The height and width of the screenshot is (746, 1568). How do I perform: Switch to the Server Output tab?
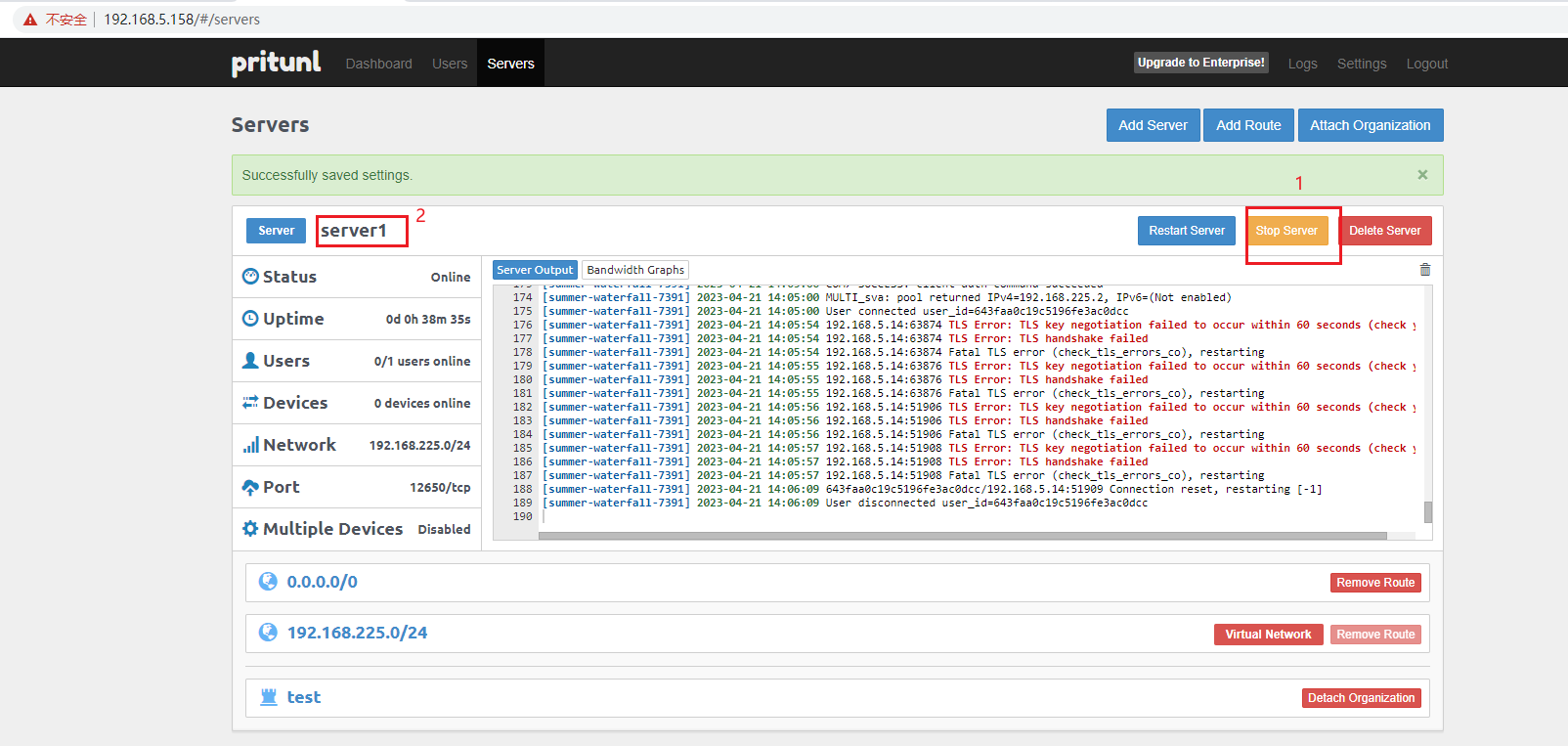point(535,270)
